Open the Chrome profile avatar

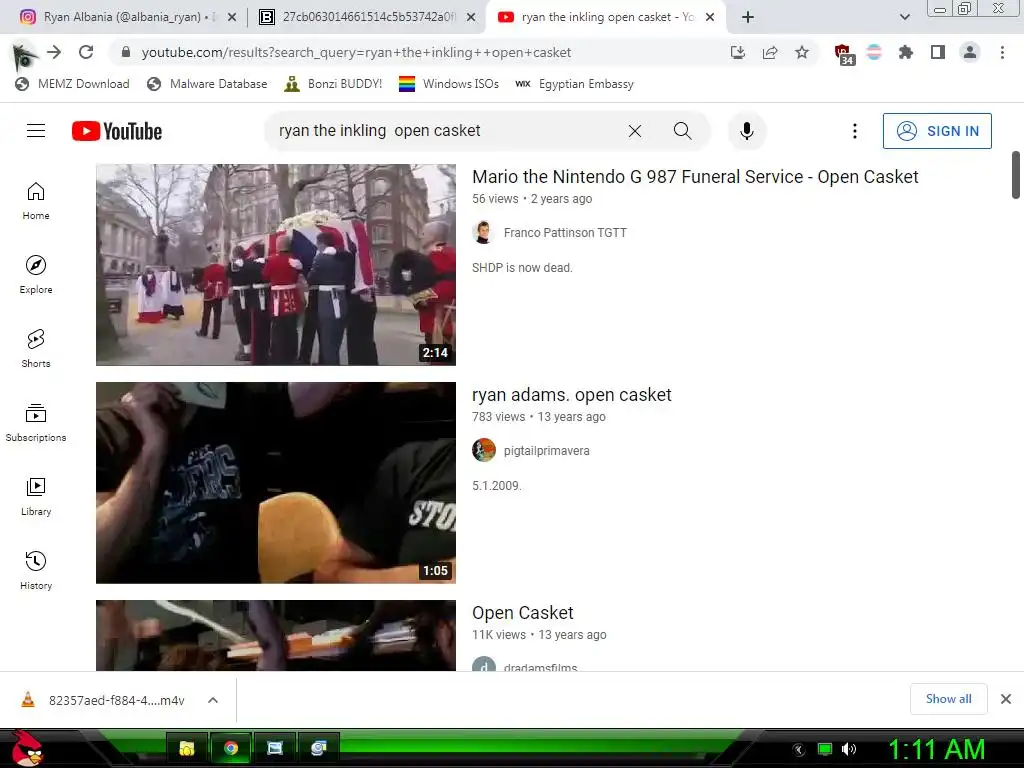coord(970,52)
